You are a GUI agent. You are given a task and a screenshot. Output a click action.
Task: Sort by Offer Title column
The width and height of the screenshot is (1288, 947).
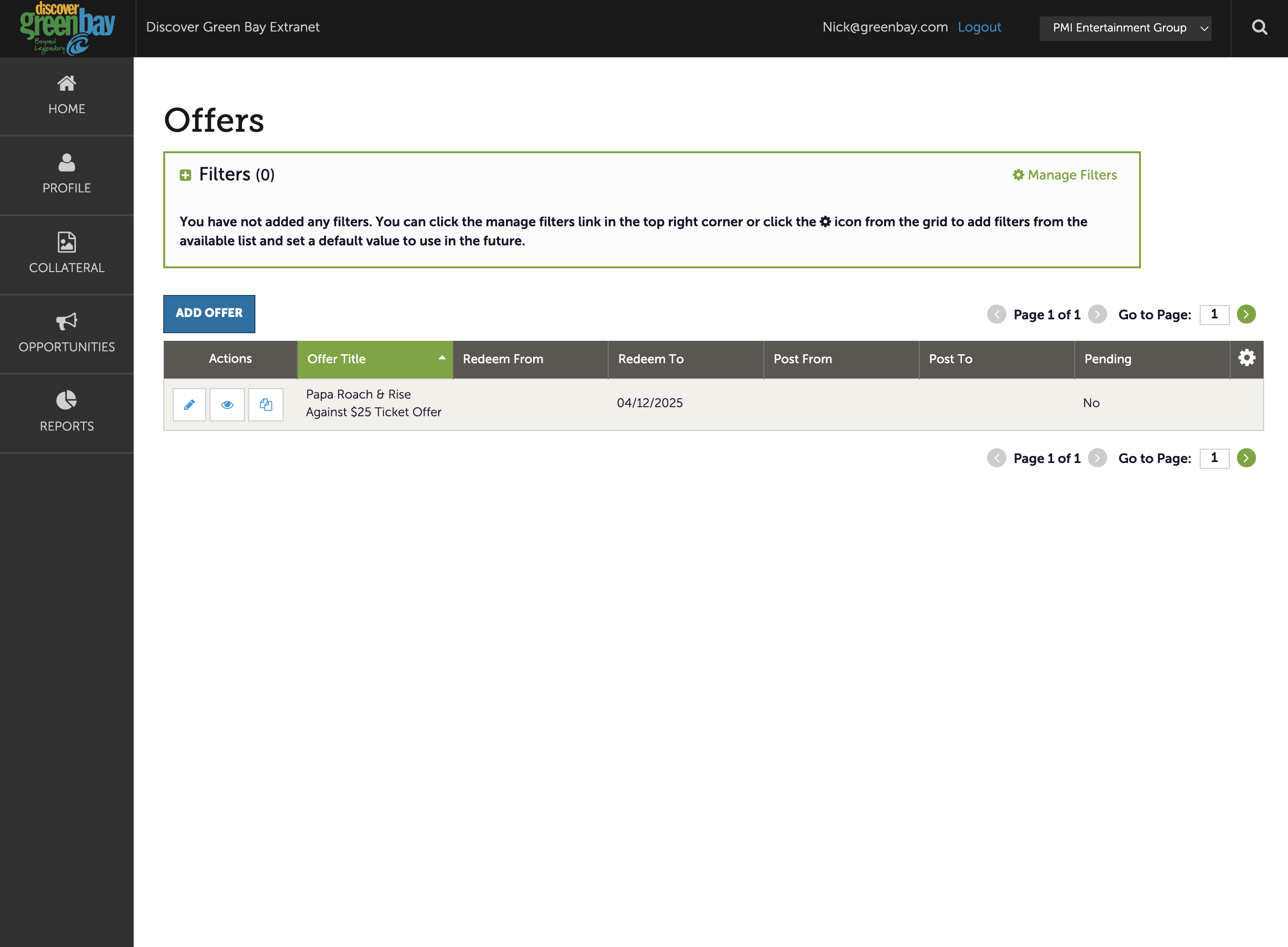375,359
